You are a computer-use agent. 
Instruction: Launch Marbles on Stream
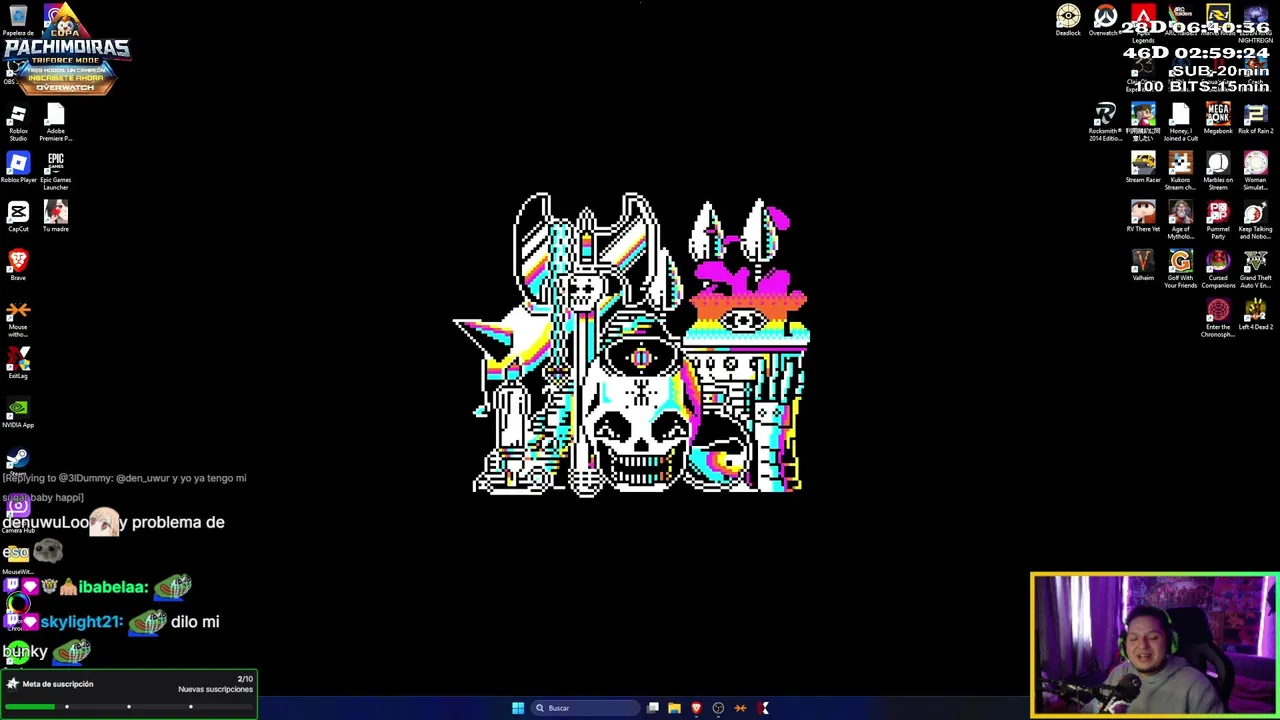(x=1218, y=171)
